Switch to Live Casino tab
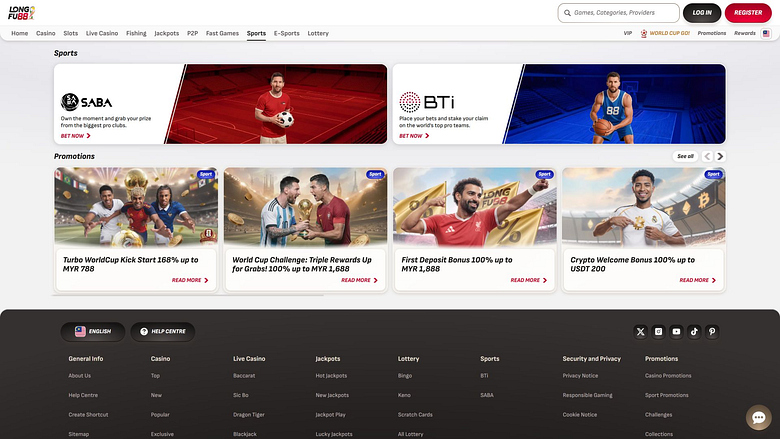Viewport: 780px width, 439px height. tap(102, 33)
